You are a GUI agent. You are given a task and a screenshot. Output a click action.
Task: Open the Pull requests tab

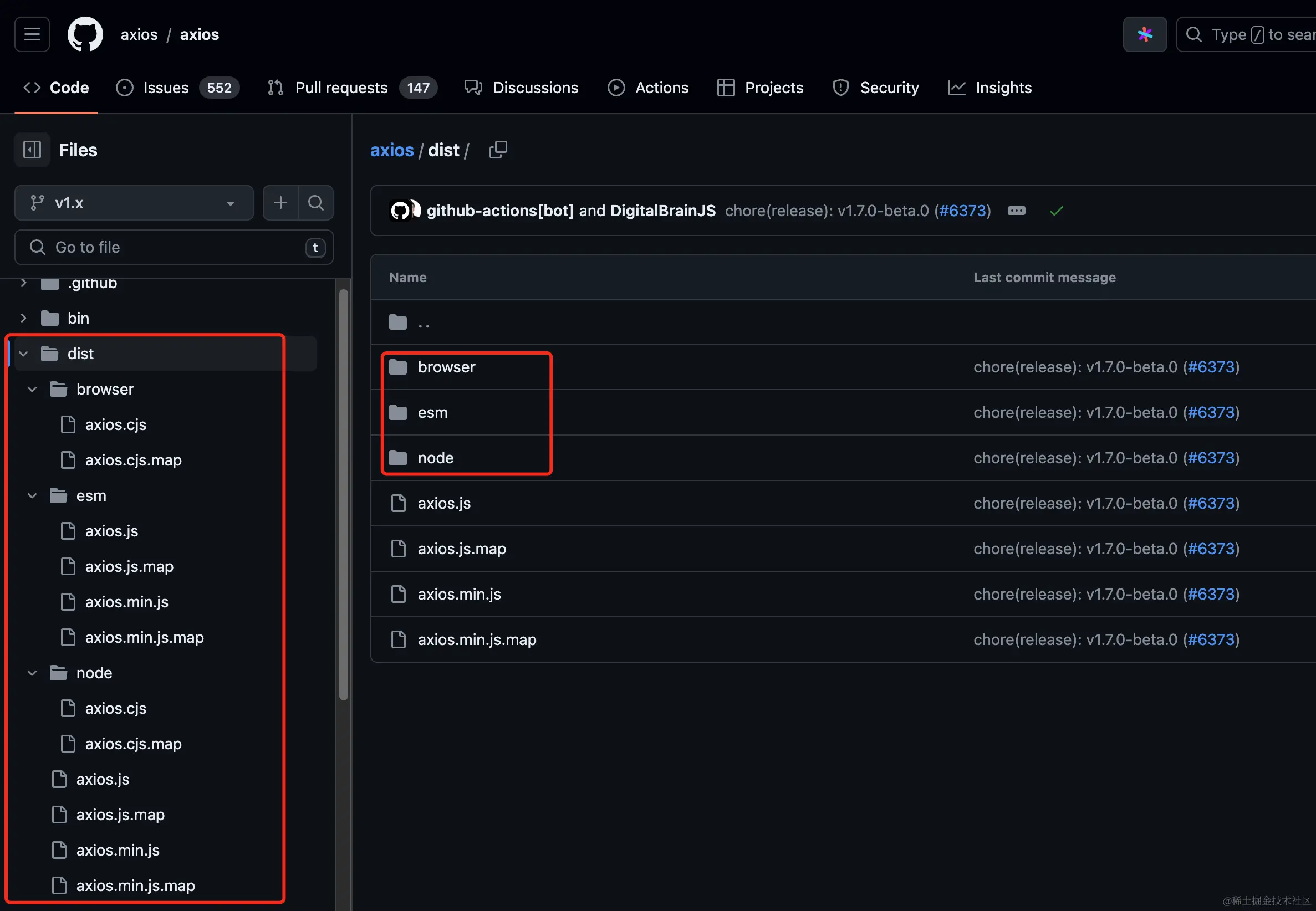pos(352,88)
